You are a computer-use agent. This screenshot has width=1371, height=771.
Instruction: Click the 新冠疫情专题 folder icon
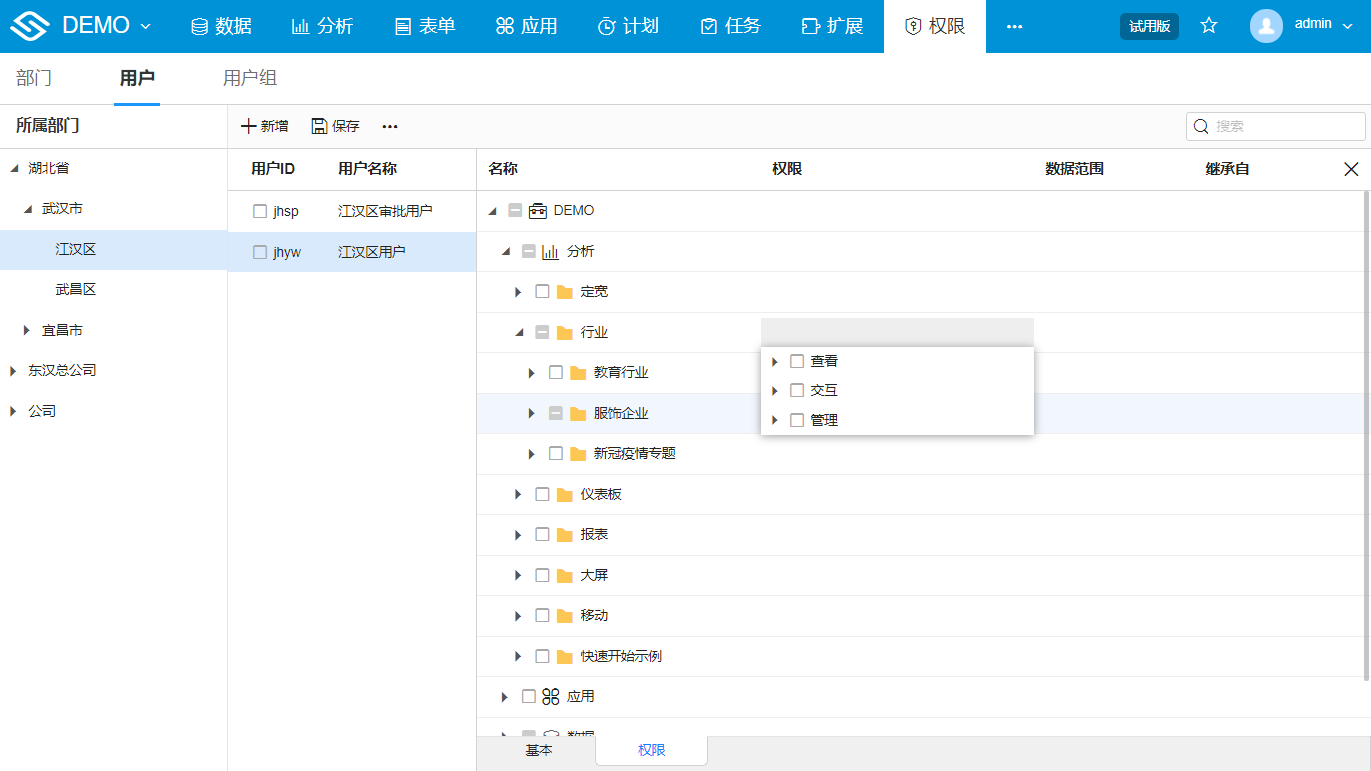click(578, 454)
